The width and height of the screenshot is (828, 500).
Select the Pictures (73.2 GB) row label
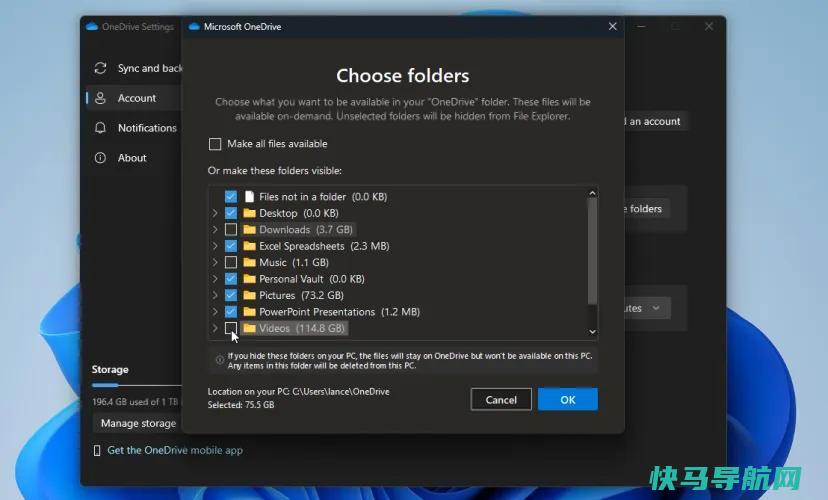point(301,295)
